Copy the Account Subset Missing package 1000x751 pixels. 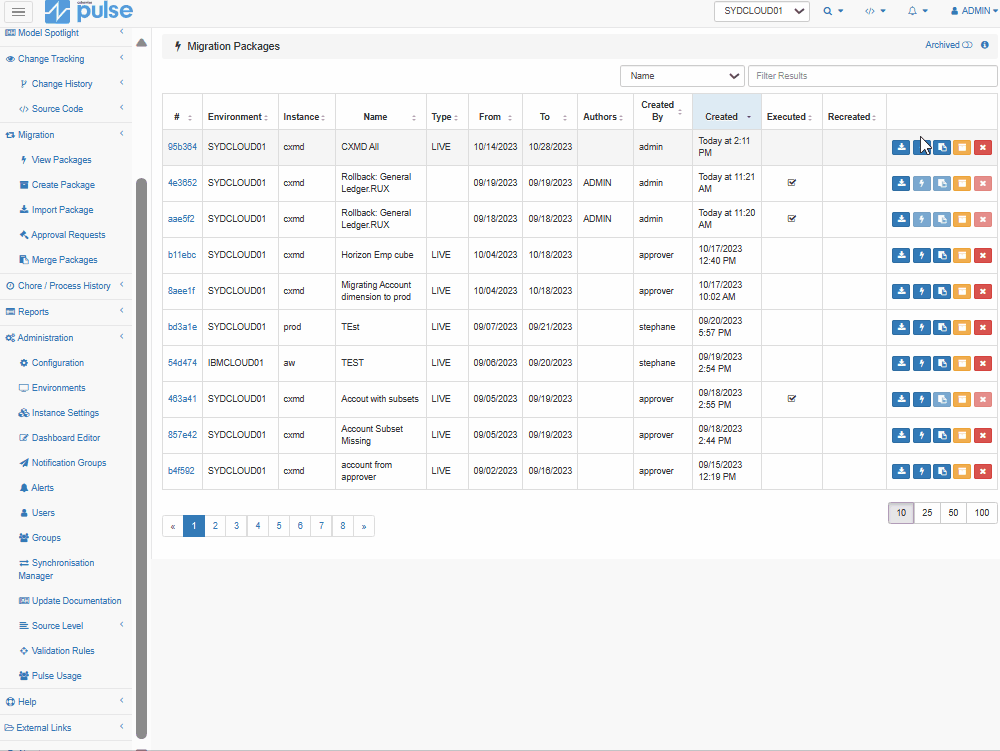point(942,435)
